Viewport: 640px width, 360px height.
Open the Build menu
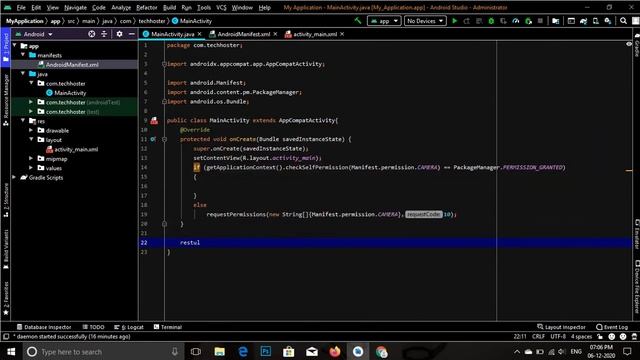coord(169,7)
